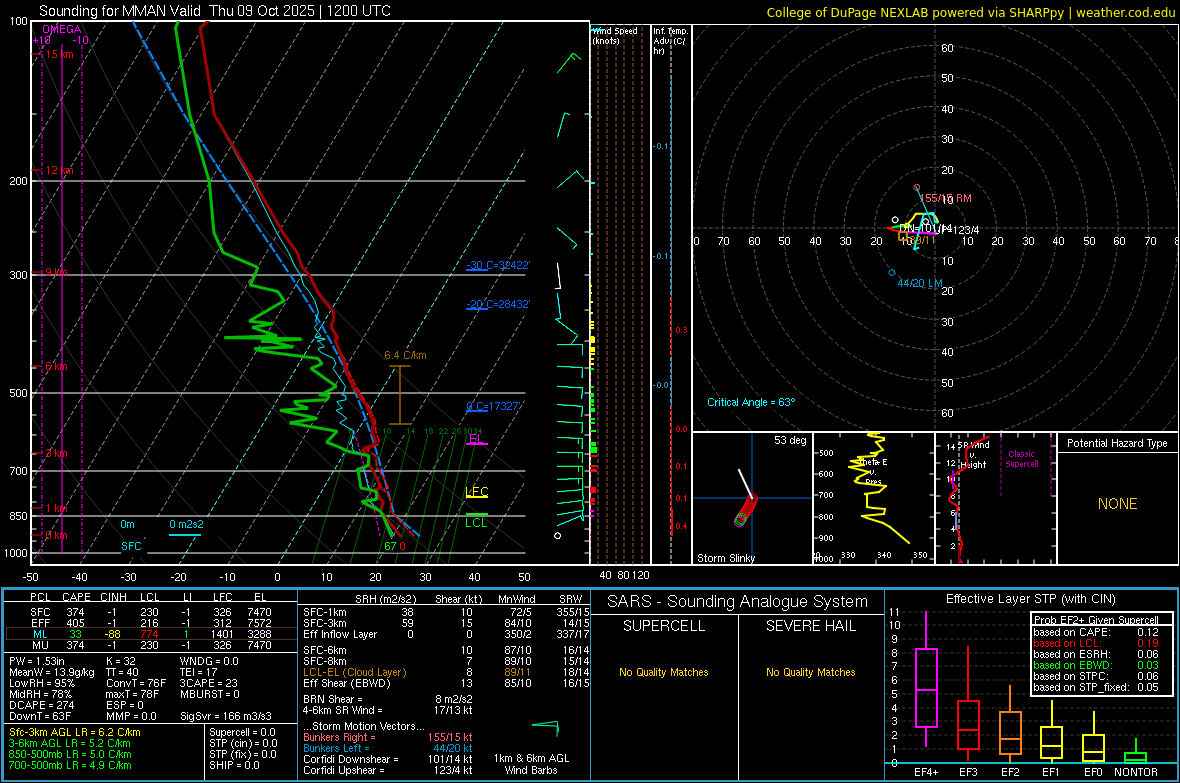
Task: Click the 'Effective Layer STP (with CIN)' title
Action: pyautogui.click(x=1030, y=599)
